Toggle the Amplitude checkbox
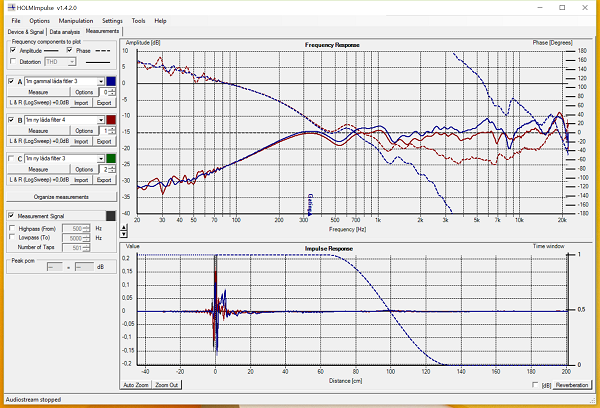Image resolution: width=600 pixels, height=408 pixels. click(x=13, y=50)
